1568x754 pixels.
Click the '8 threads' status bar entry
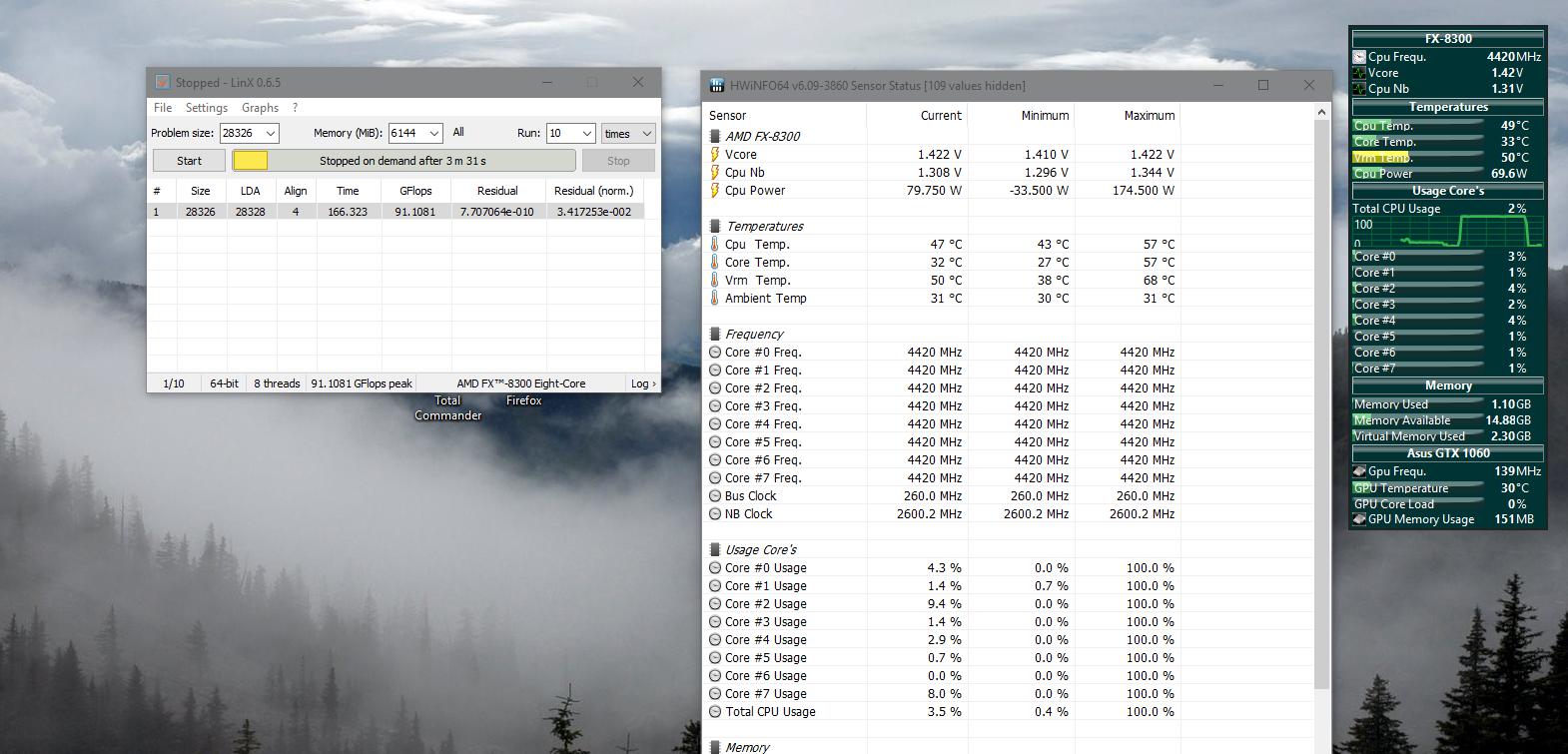point(277,383)
